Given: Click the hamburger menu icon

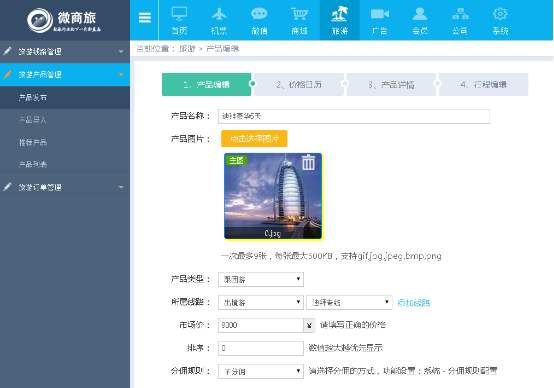Looking at the screenshot, I should point(145,18).
